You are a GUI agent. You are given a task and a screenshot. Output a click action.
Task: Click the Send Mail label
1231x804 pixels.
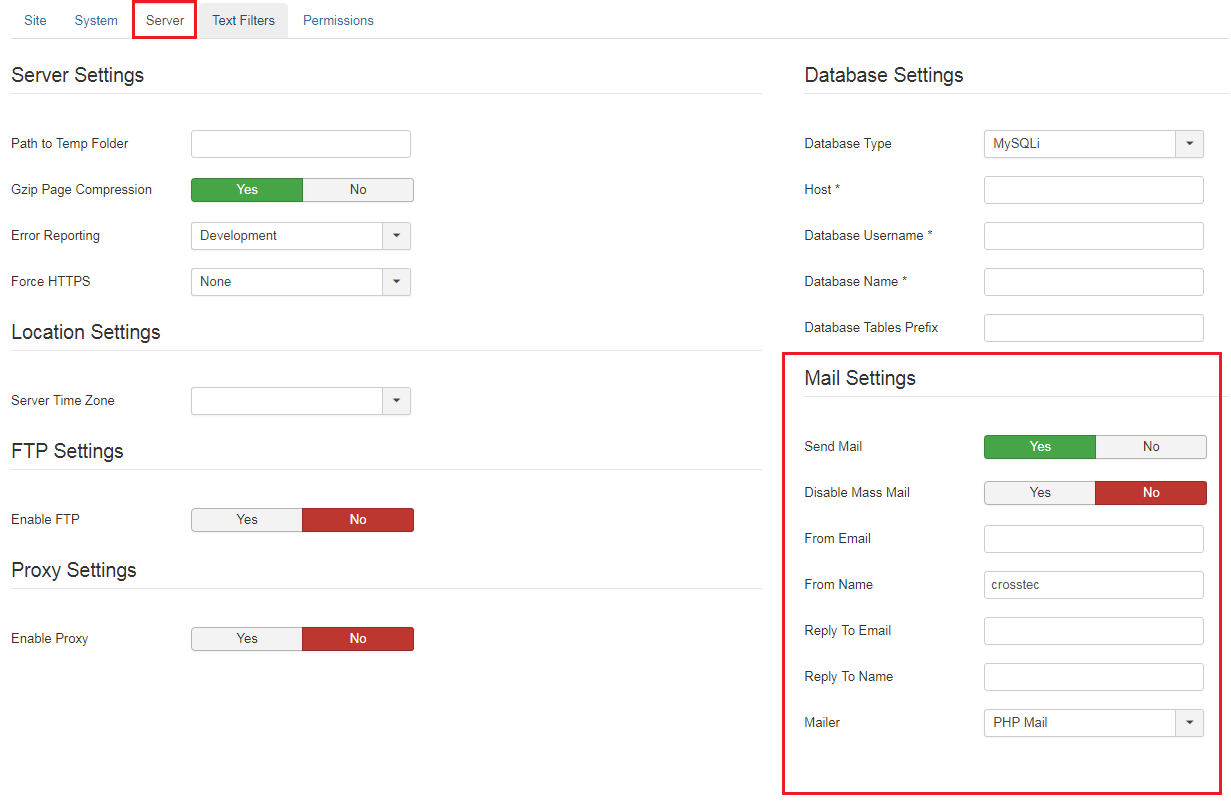click(833, 447)
